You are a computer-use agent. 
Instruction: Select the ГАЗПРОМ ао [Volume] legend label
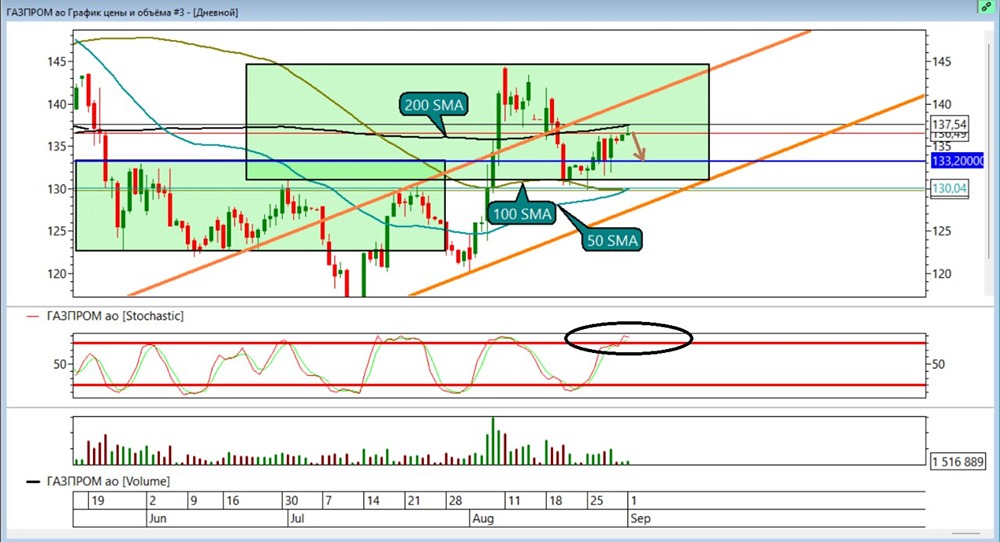[108, 481]
